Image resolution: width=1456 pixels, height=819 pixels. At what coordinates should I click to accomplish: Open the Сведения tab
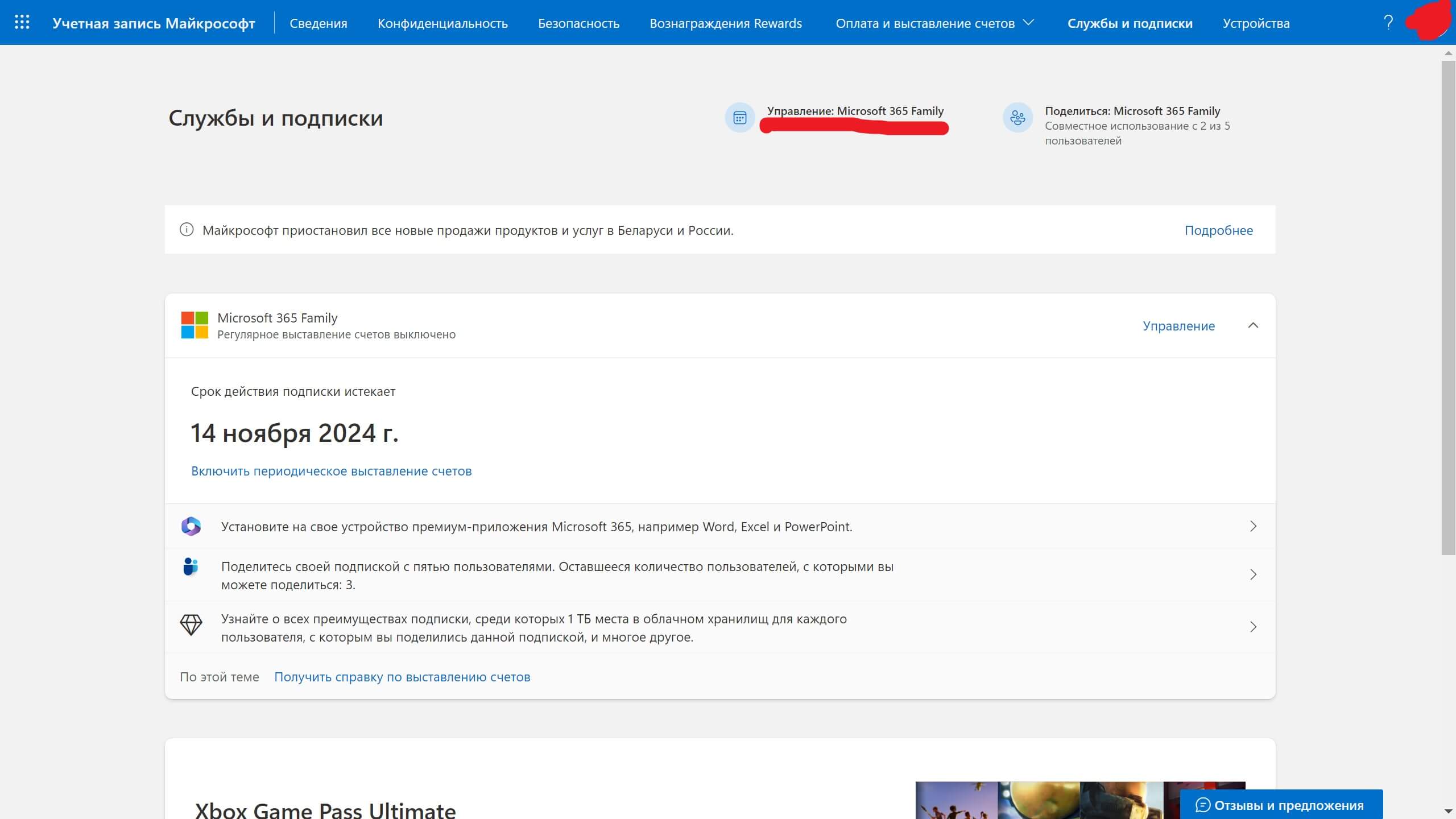coord(318,23)
